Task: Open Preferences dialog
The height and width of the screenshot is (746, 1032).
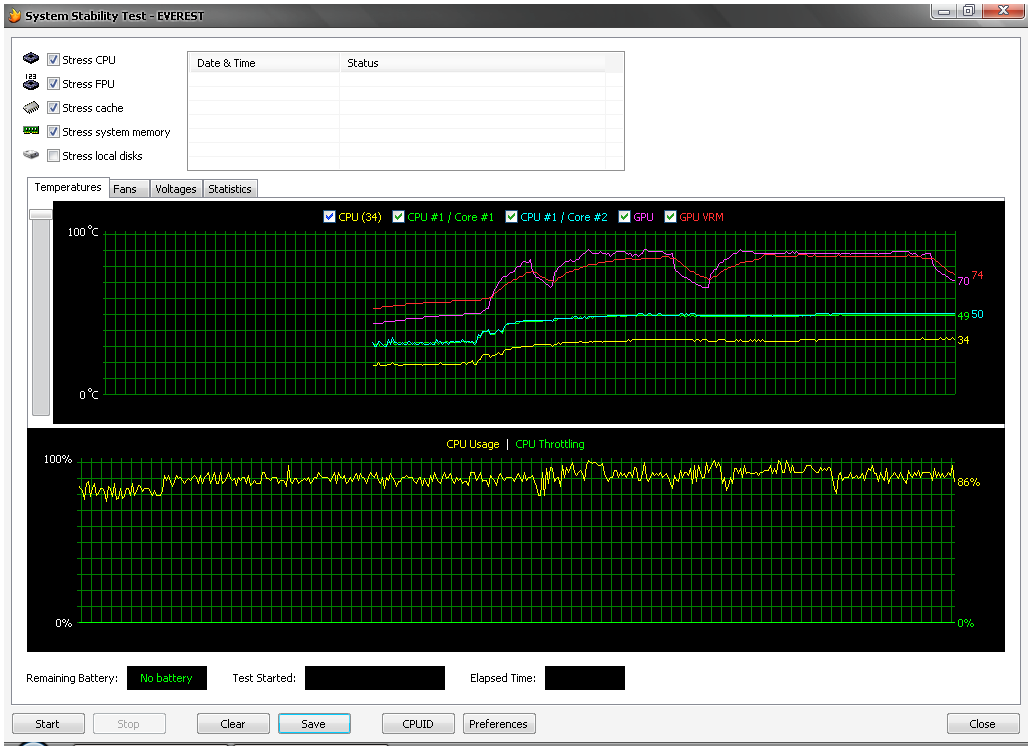Action: [498, 724]
